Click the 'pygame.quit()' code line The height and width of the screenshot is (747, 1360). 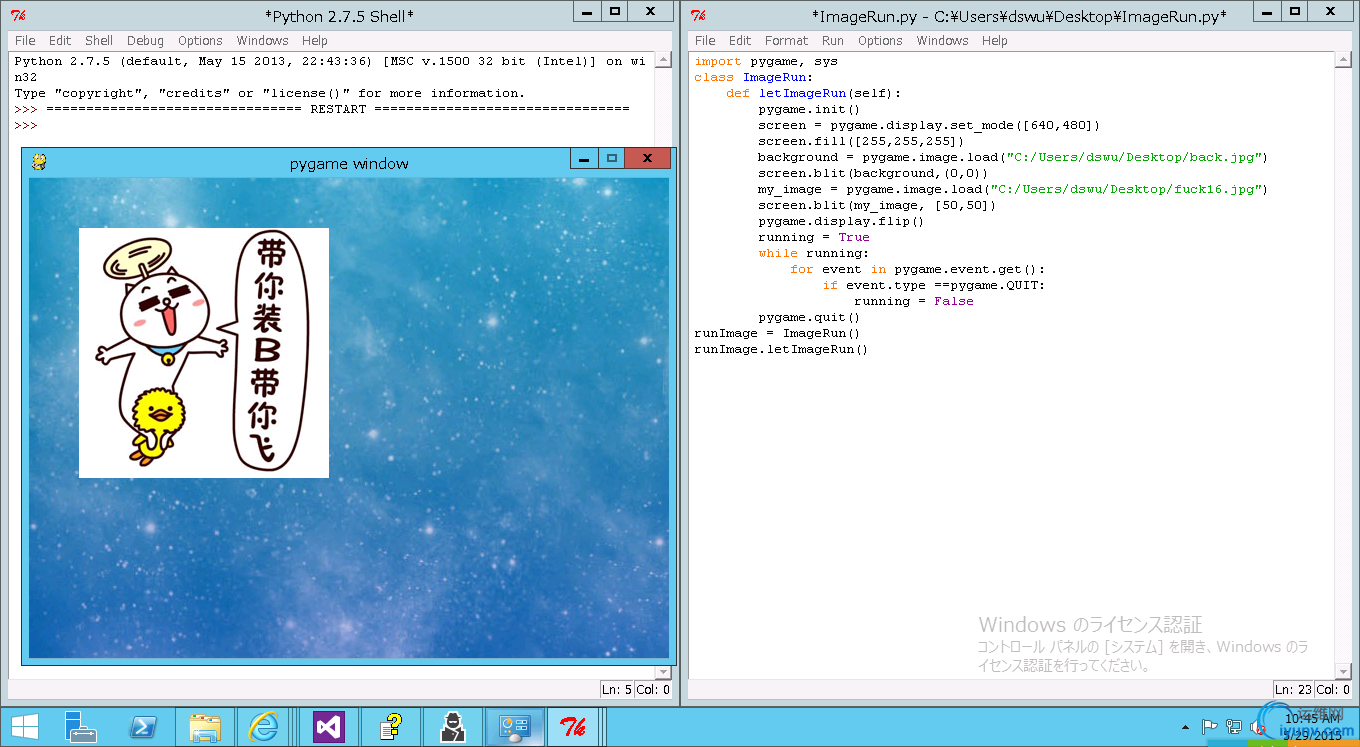[809, 317]
